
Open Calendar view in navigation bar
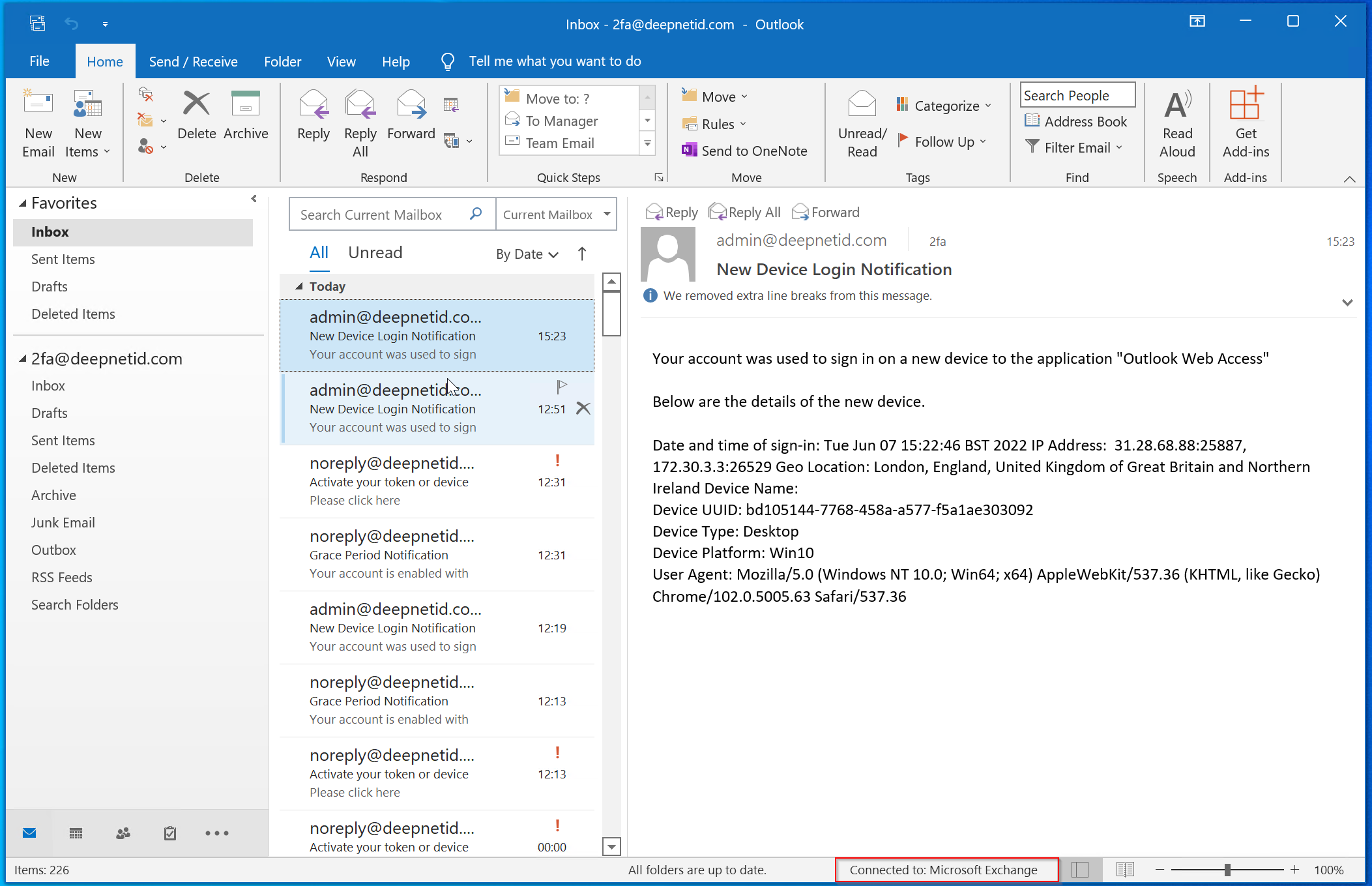pos(76,833)
